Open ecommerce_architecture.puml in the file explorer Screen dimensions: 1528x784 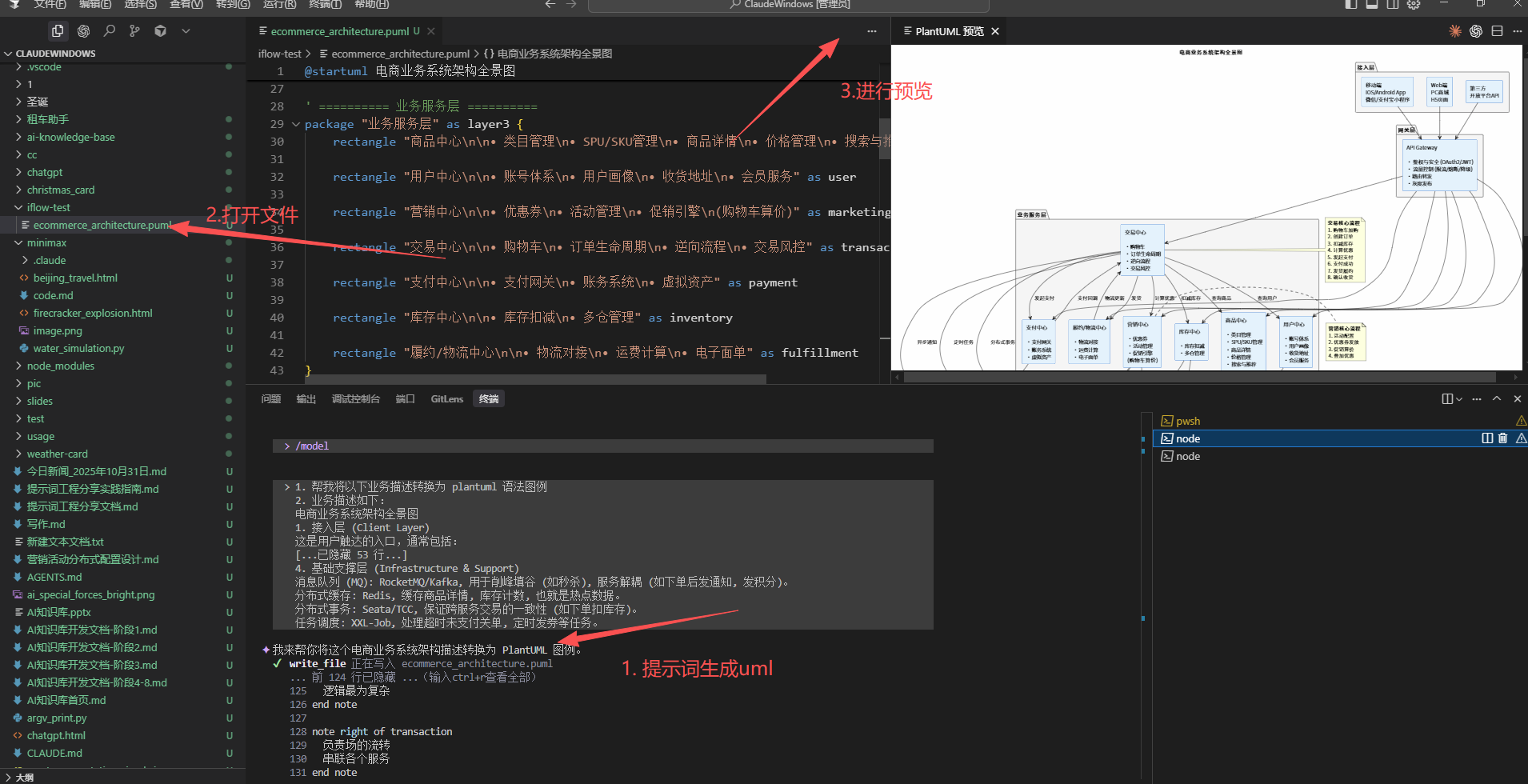[102, 225]
